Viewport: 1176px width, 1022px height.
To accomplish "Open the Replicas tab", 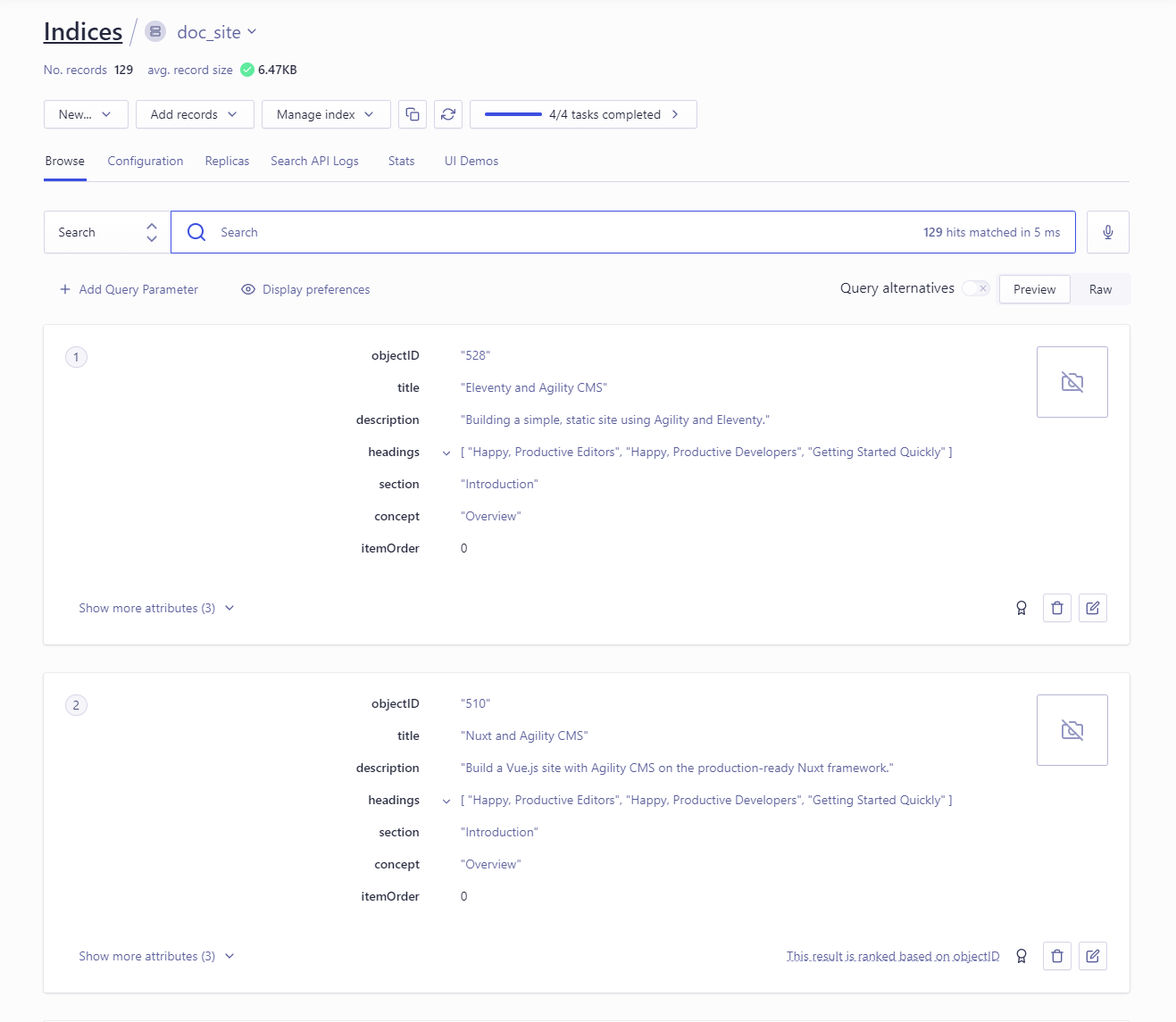I will click(227, 161).
